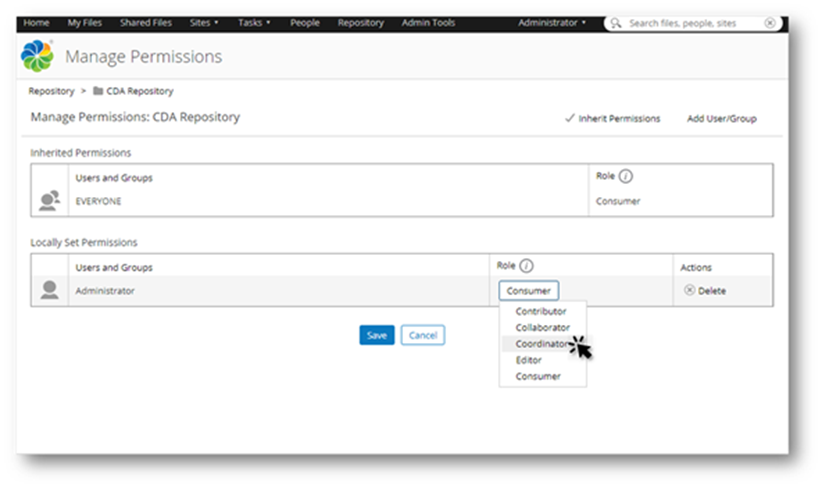Open the Administrator user menu

(x=552, y=22)
